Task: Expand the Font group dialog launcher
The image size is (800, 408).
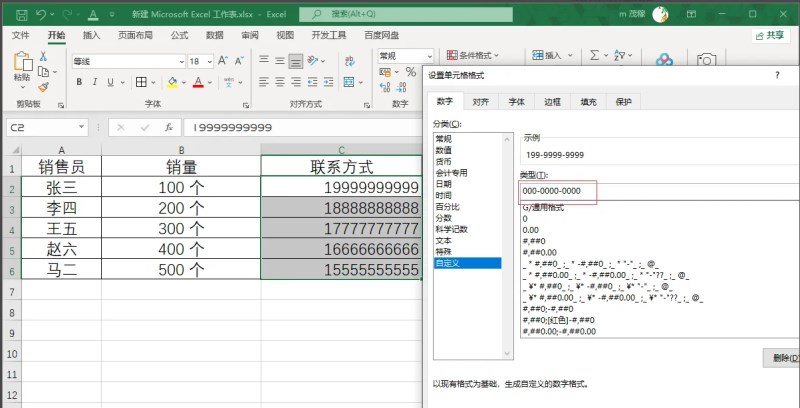Action: (246, 105)
